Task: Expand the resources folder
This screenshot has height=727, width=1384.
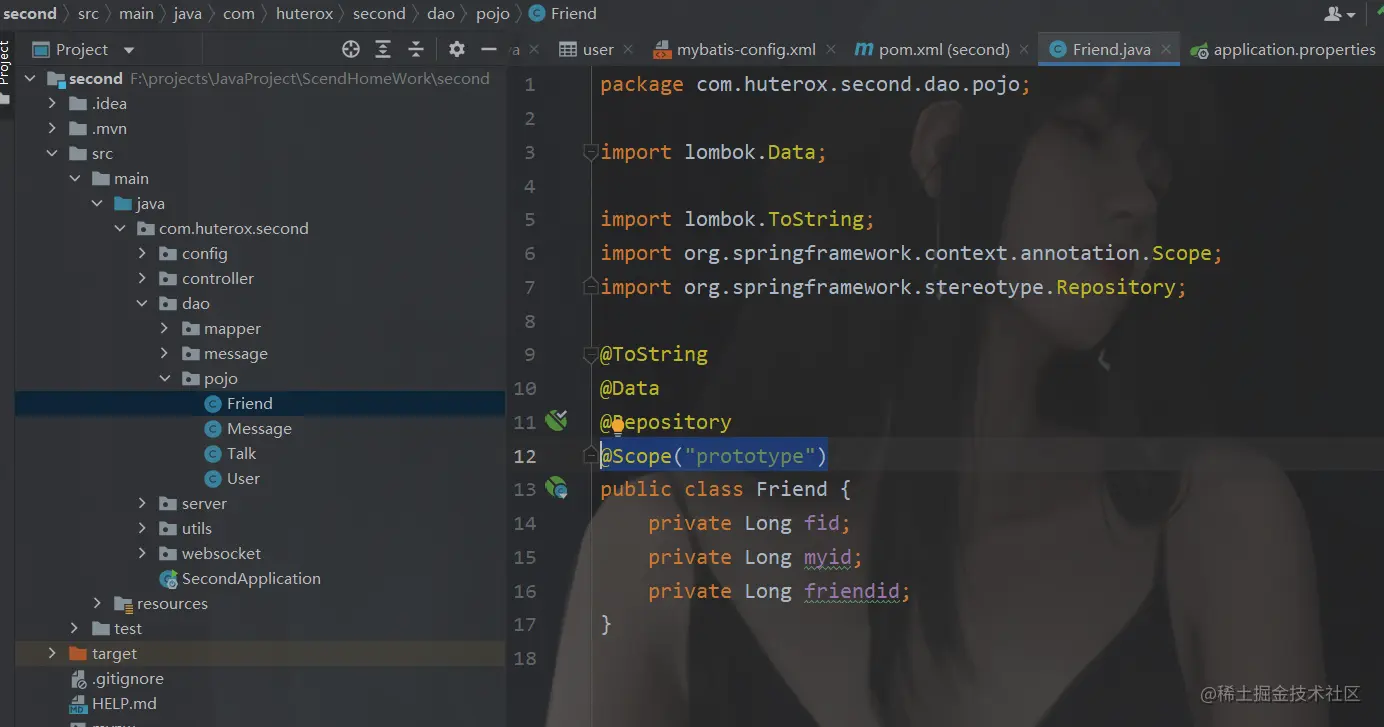Action: tap(97, 604)
